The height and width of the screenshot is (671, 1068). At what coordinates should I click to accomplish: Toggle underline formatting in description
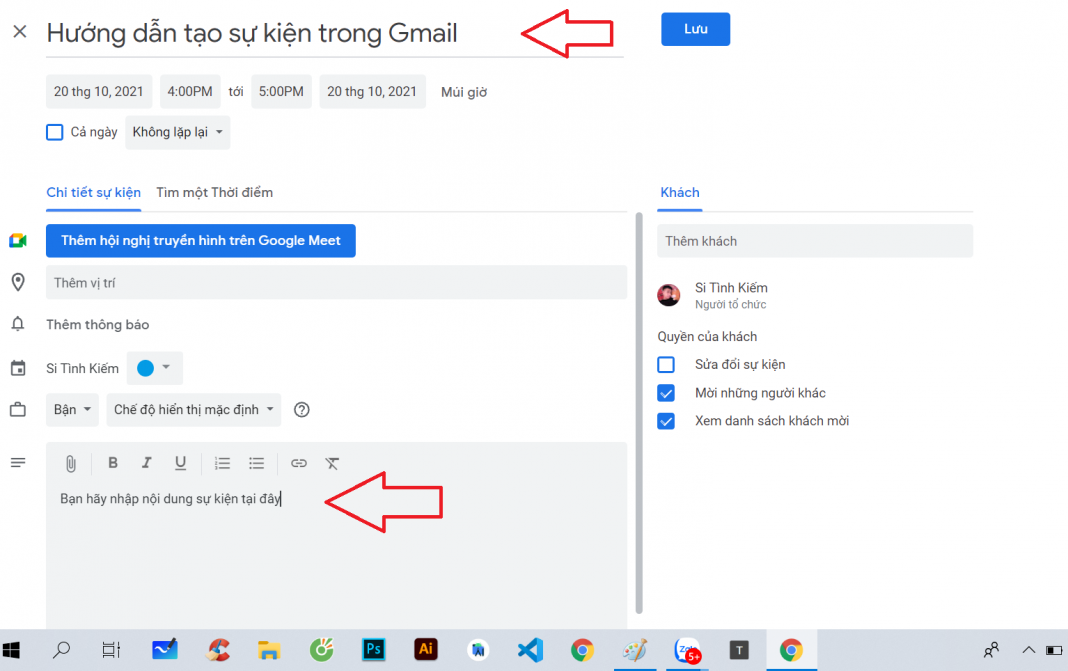(180, 463)
